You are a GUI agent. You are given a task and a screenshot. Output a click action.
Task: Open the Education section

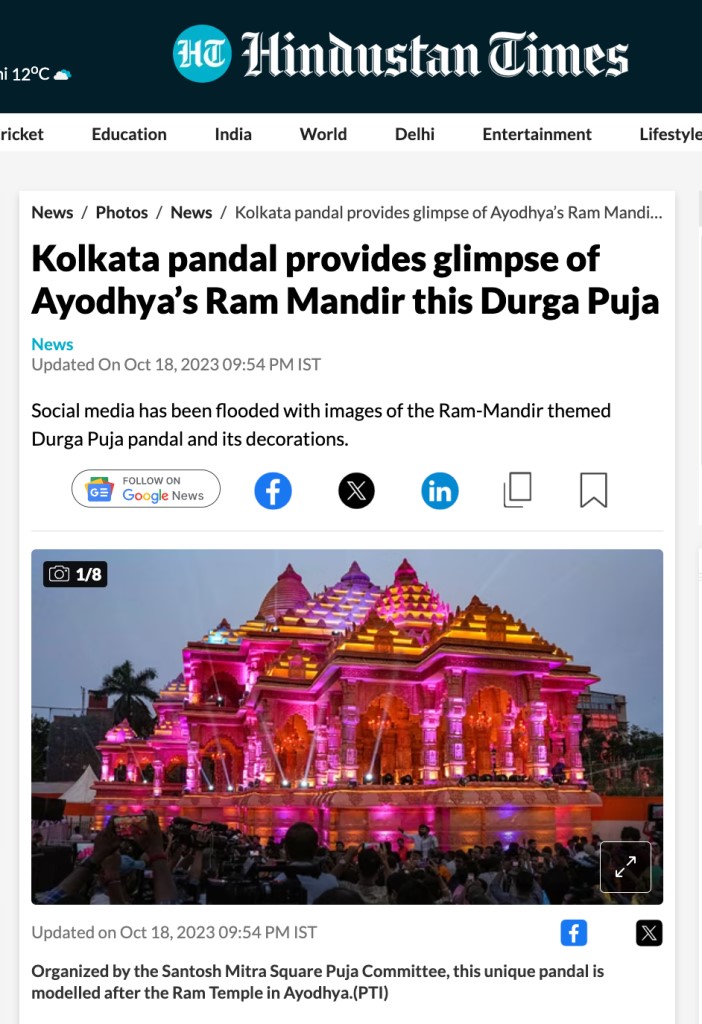[x=129, y=134]
